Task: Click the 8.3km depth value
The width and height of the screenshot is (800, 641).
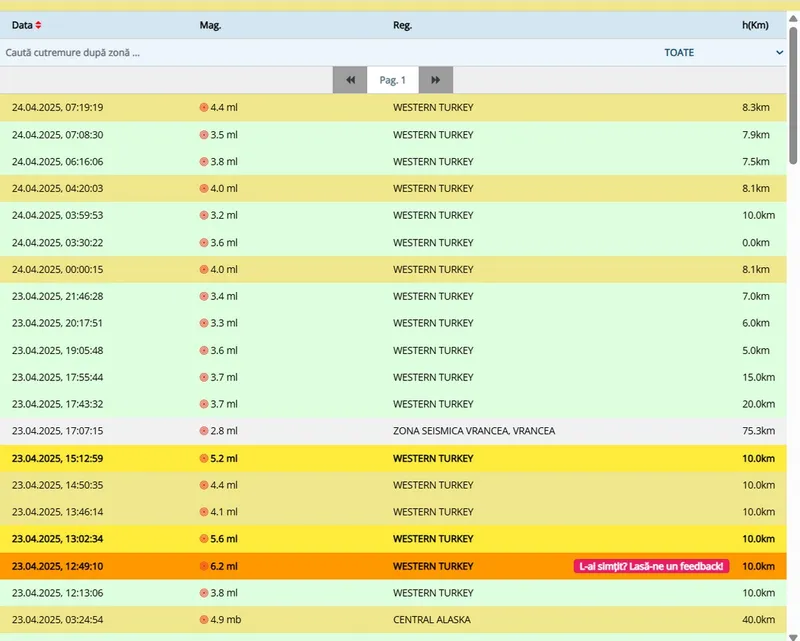Action: click(x=756, y=107)
